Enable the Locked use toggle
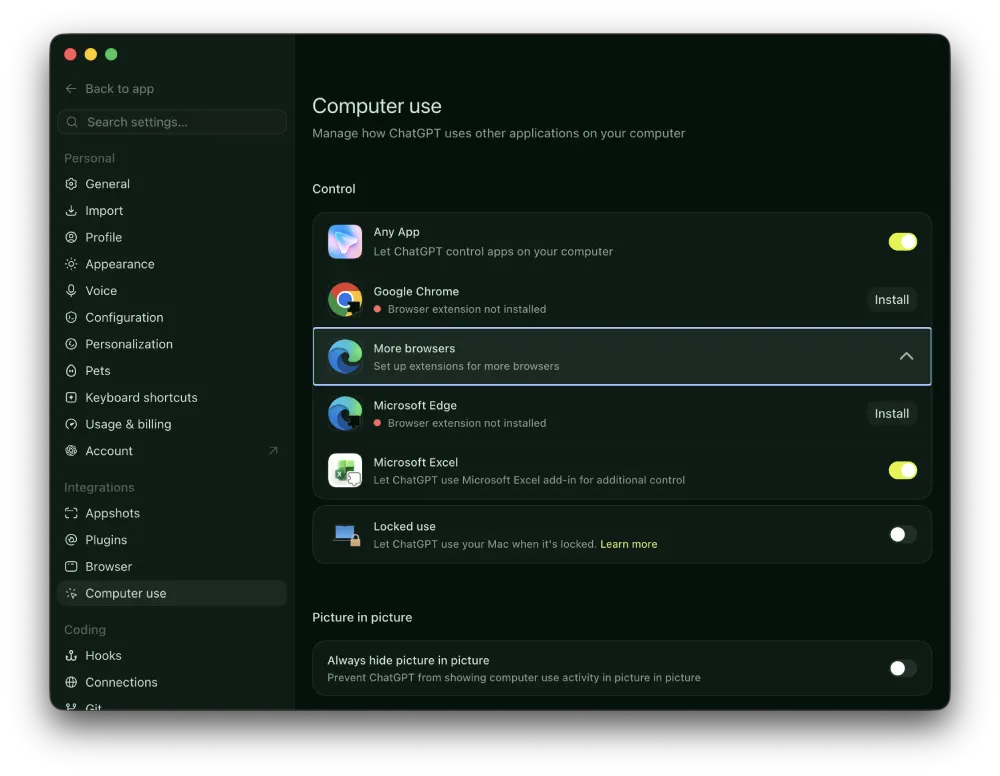This screenshot has height=776, width=1000. click(902, 534)
